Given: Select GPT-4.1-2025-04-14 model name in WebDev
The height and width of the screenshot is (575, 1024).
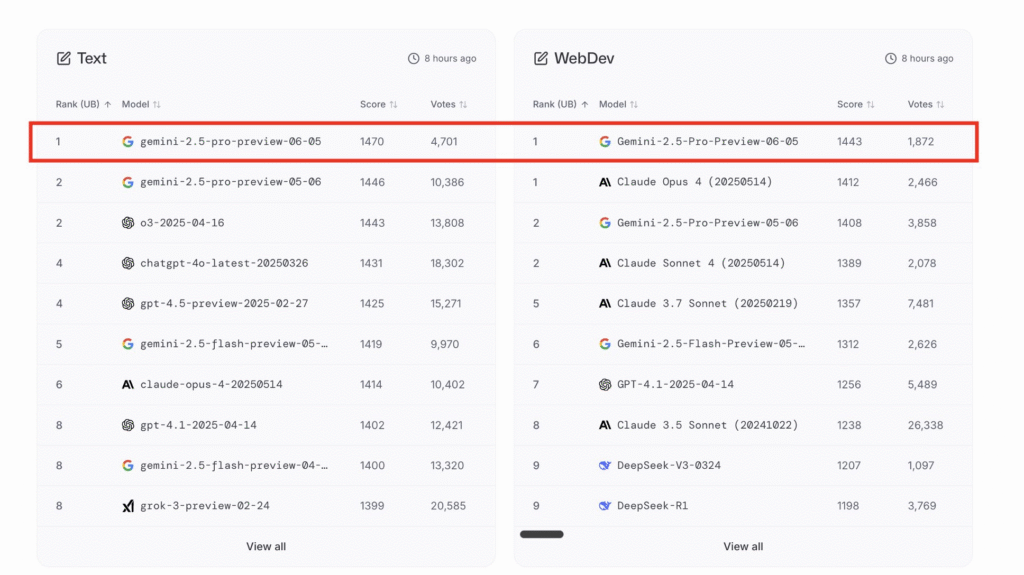Looking at the screenshot, I should [x=675, y=384].
